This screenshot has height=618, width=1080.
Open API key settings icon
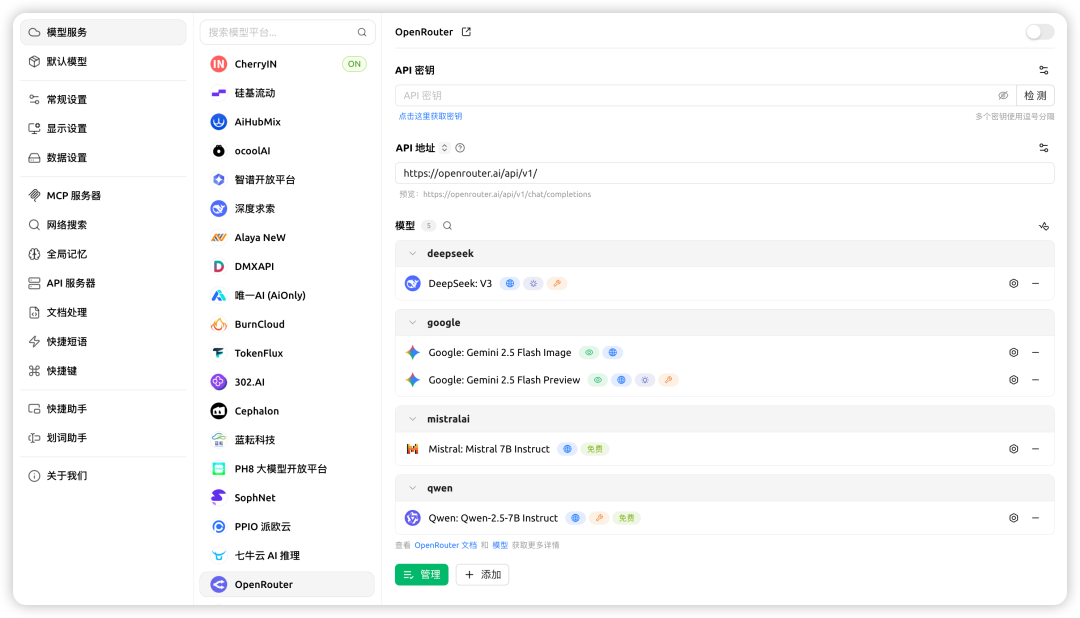pyautogui.click(x=1043, y=70)
